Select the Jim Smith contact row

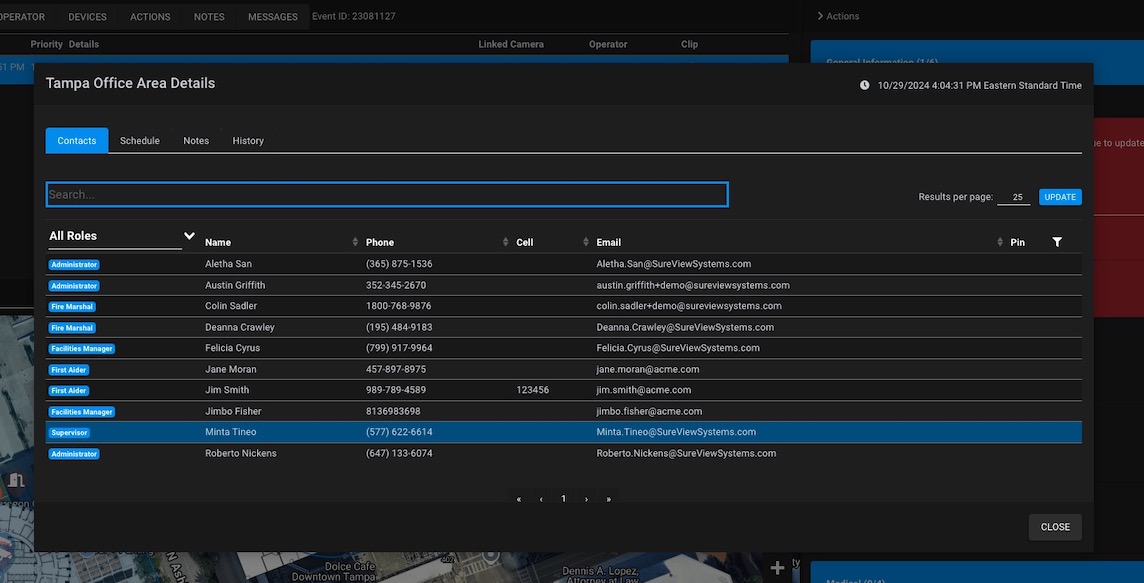click(563, 390)
